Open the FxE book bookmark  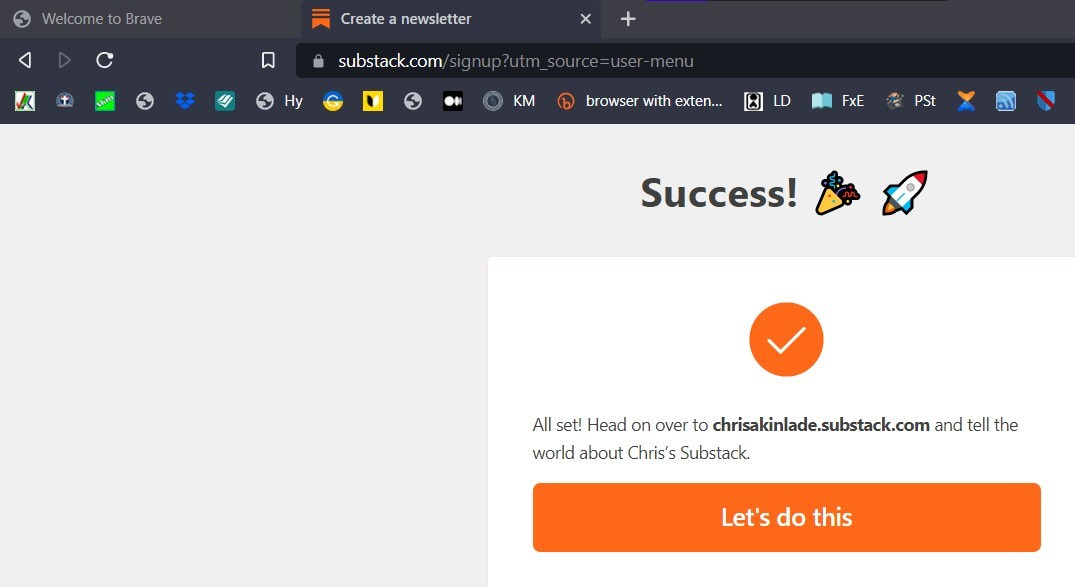(x=838, y=101)
